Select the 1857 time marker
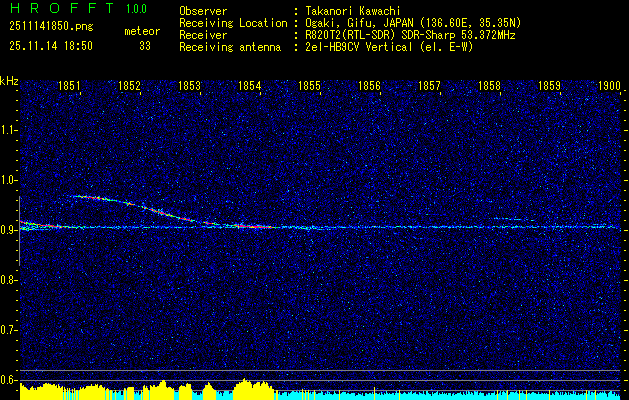629x400 pixels. (429, 87)
